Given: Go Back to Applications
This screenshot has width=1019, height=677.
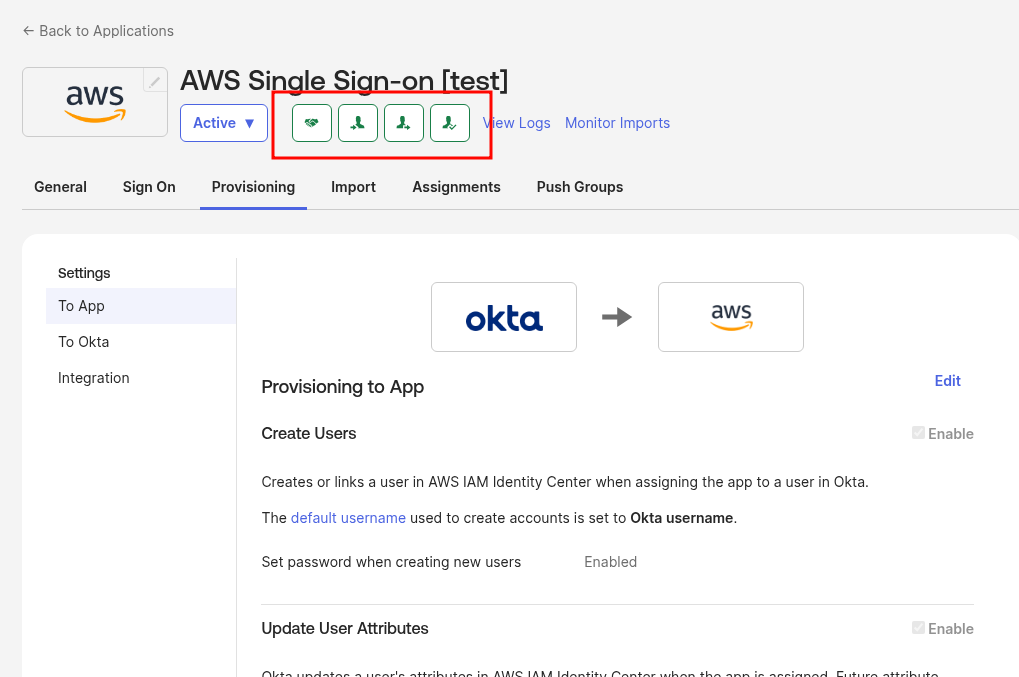Looking at the screenshot, I should (98, 31).
